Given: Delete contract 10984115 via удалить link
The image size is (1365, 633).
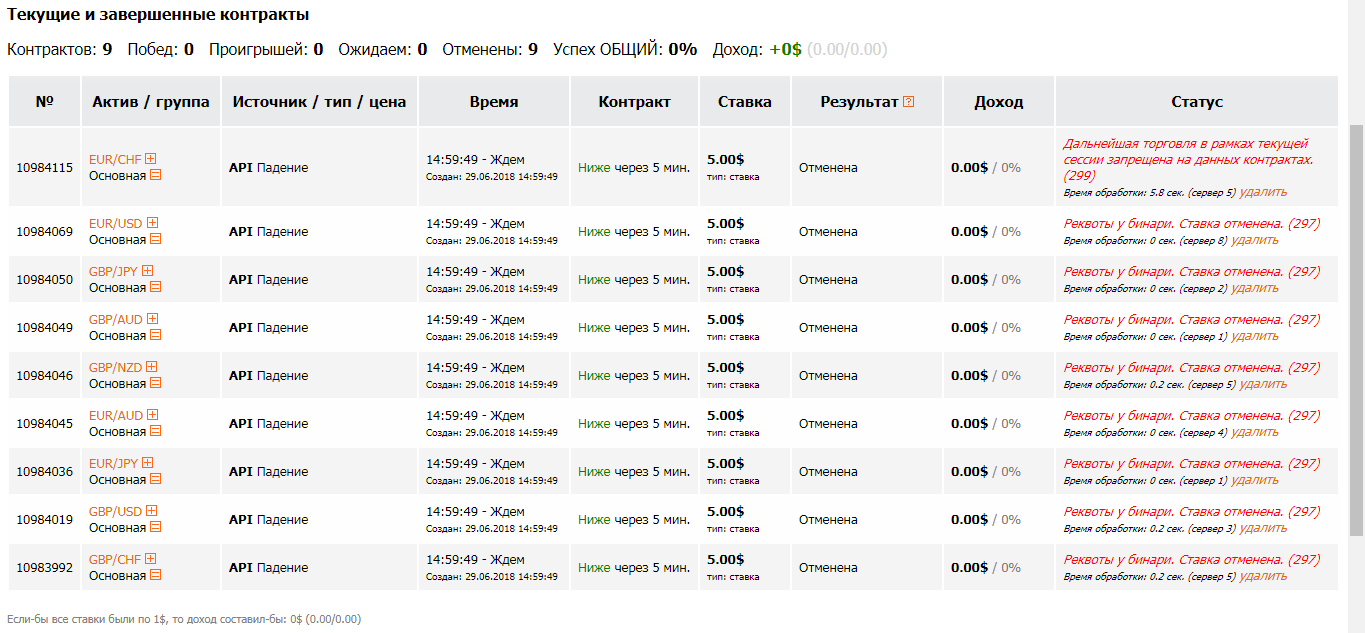Looking at the screenshot, I should point(1263,192).
